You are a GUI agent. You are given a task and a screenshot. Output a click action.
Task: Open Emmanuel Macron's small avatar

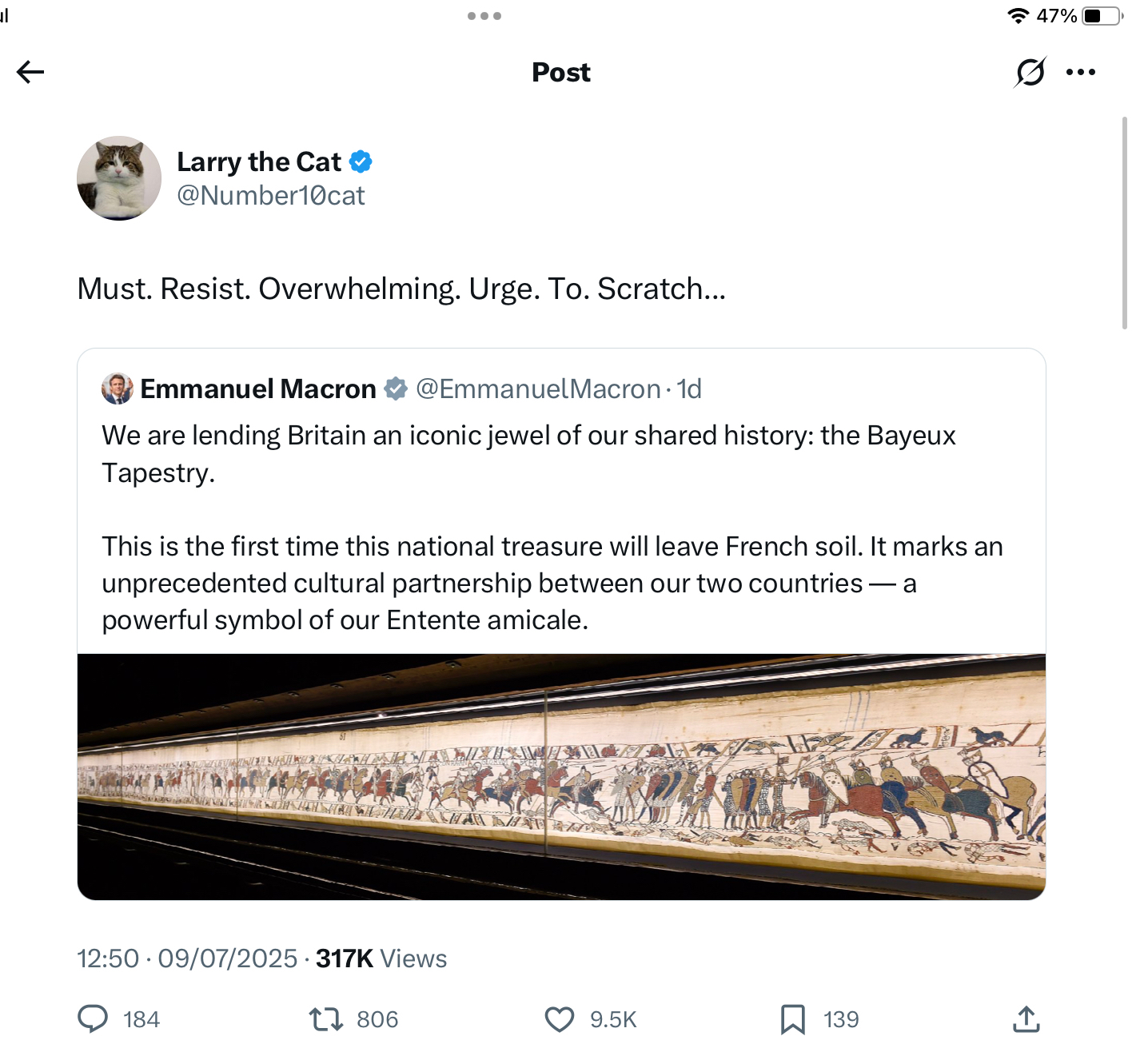click(118, 389)
